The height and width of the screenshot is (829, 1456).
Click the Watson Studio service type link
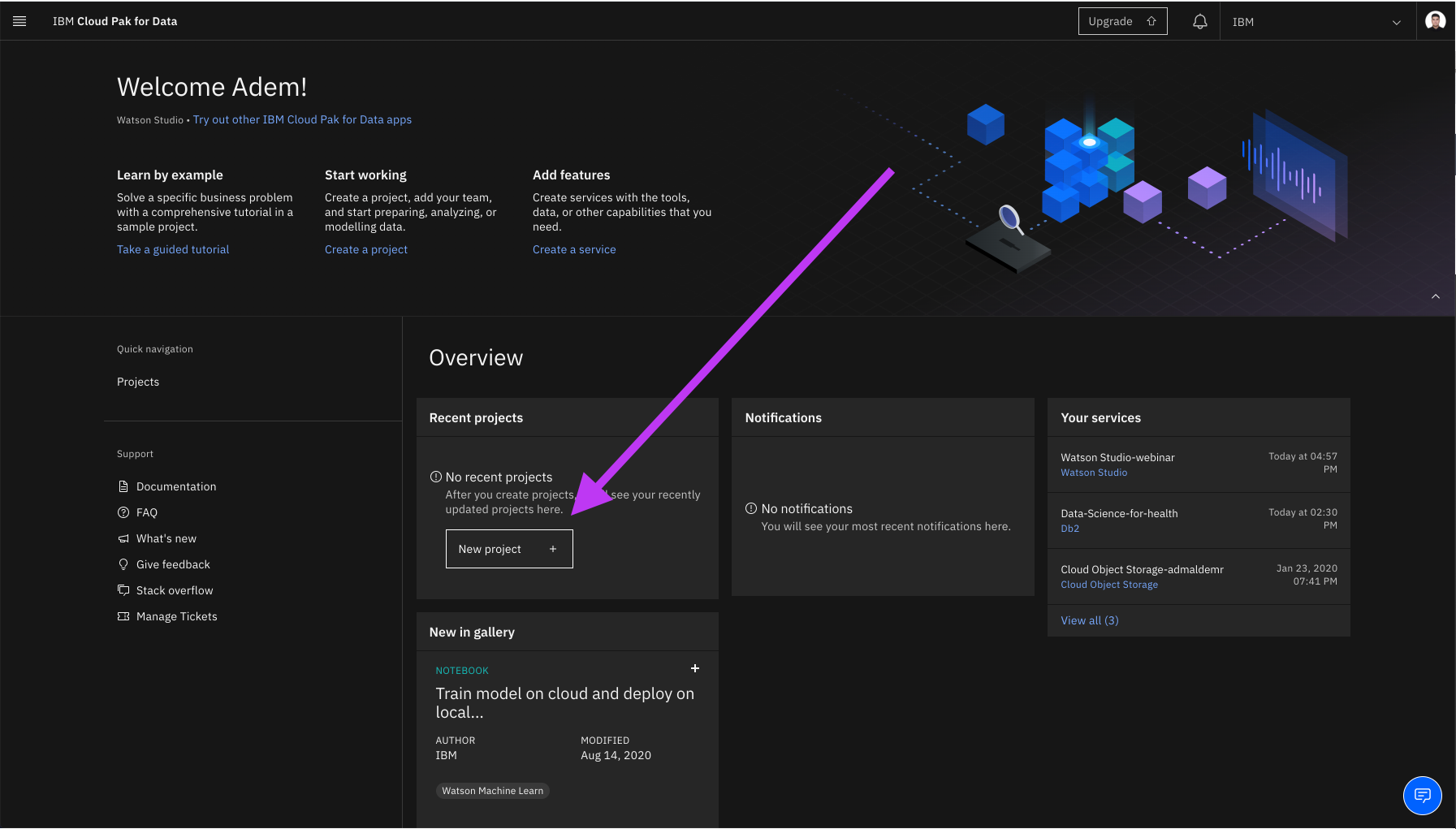click(x=1094, y=473)
